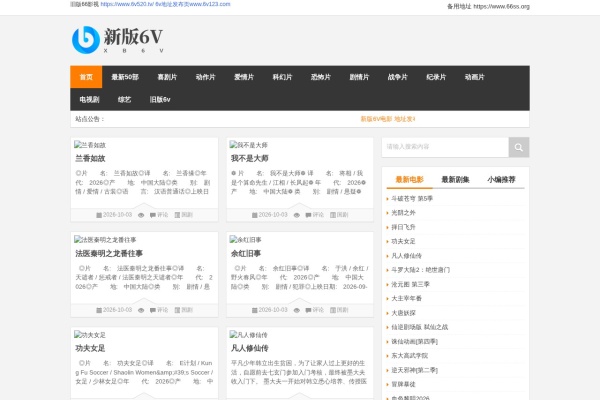
Task: Open 剧情片 category
Action: 359,77
